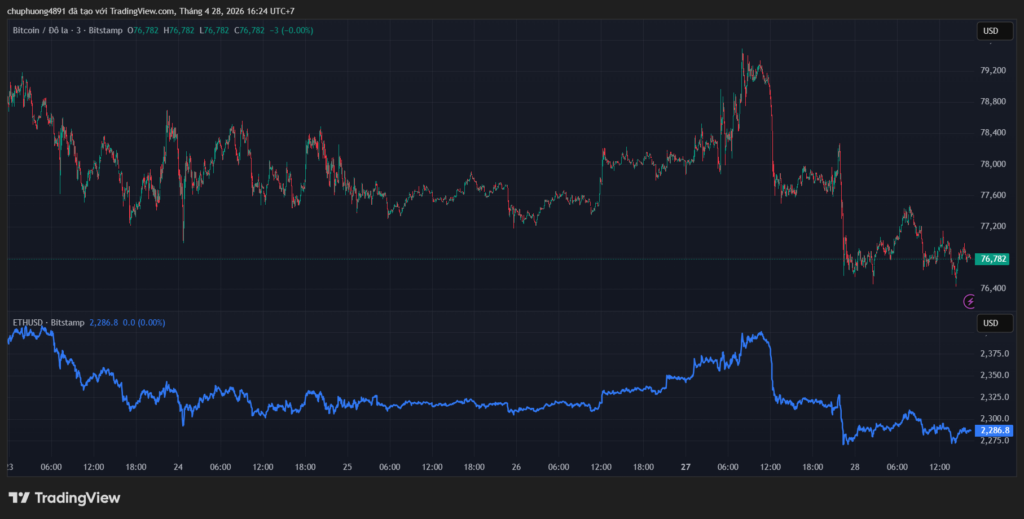Click the TradingView logo
1024x519 pixels.
pyautogui.click(x=64, y=497)
